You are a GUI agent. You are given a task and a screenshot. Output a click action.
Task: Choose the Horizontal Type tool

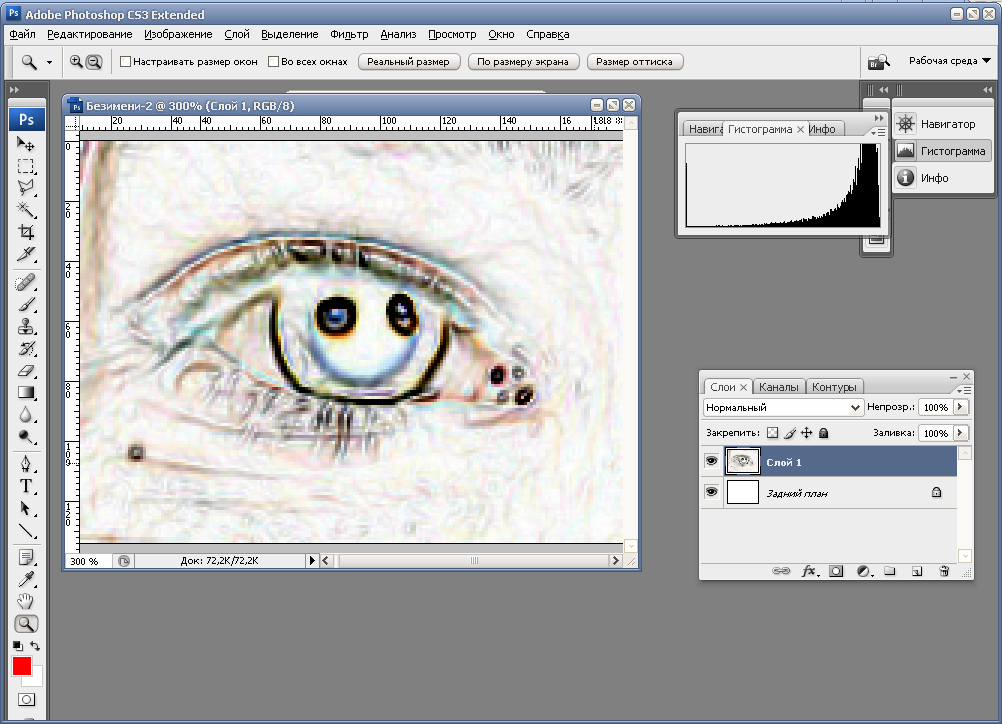[27, 487]
